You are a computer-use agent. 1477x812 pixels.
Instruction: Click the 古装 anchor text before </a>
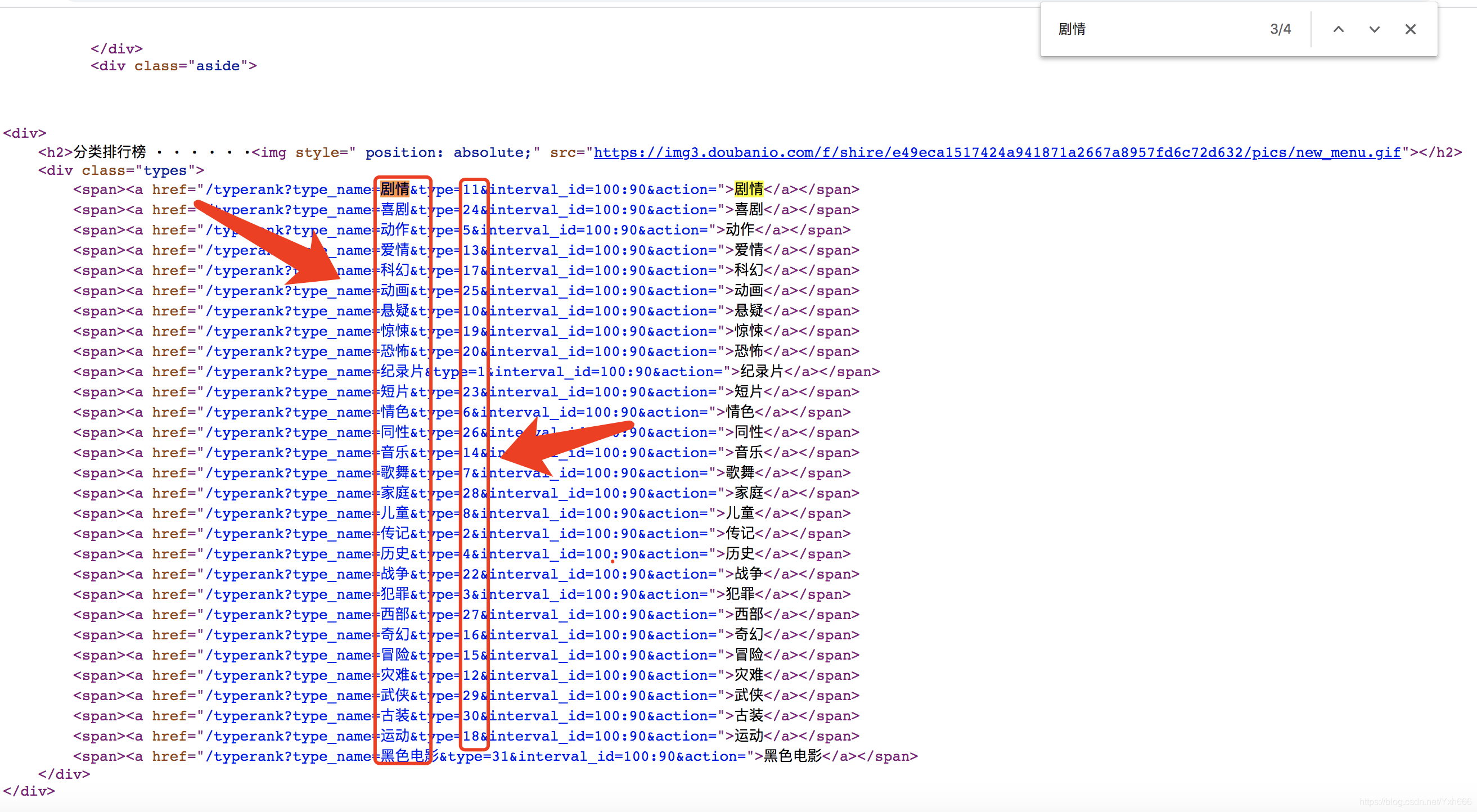[748, 716]
